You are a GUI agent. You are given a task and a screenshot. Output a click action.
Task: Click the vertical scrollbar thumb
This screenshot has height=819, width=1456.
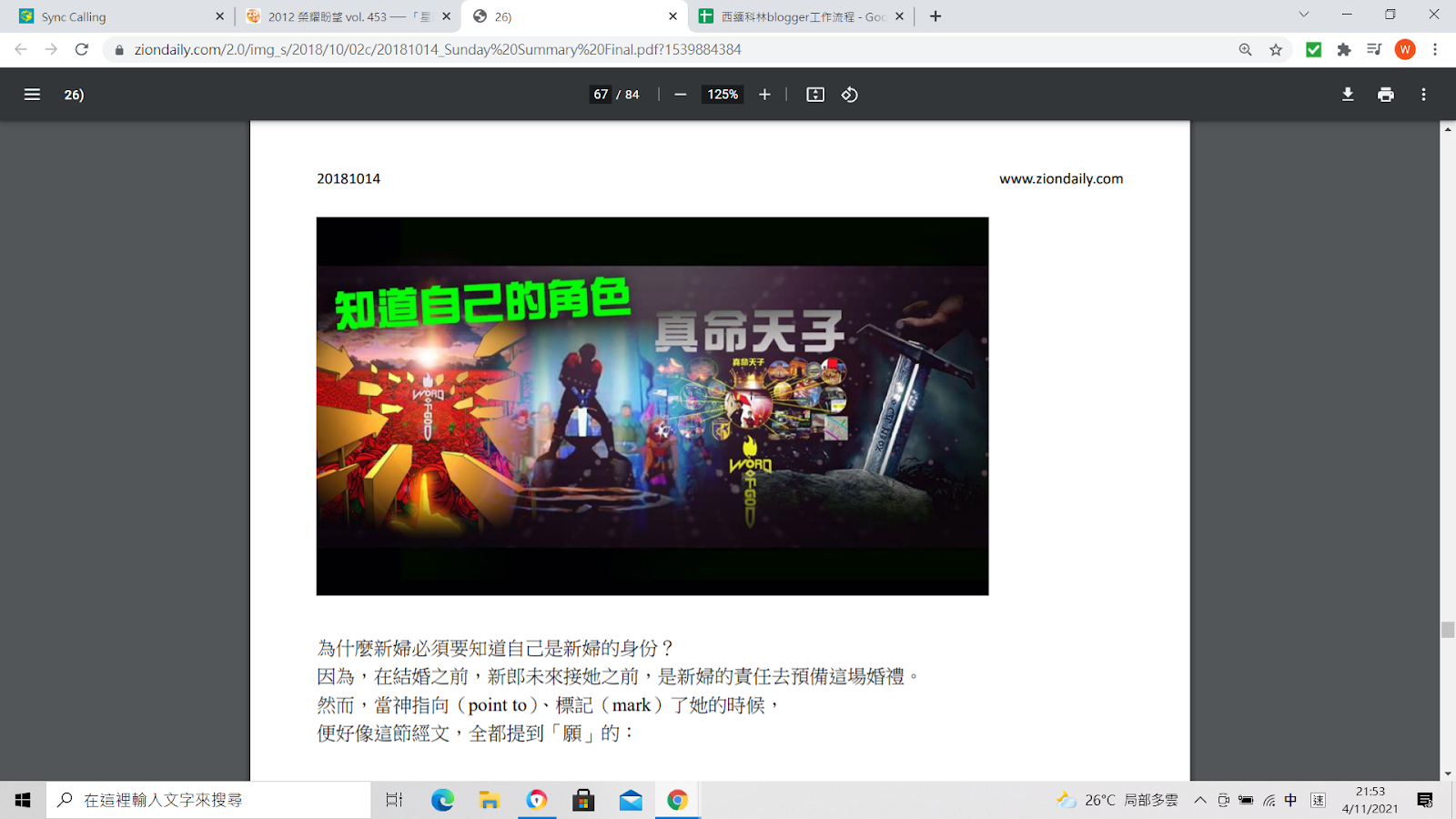pos(1448,630)
